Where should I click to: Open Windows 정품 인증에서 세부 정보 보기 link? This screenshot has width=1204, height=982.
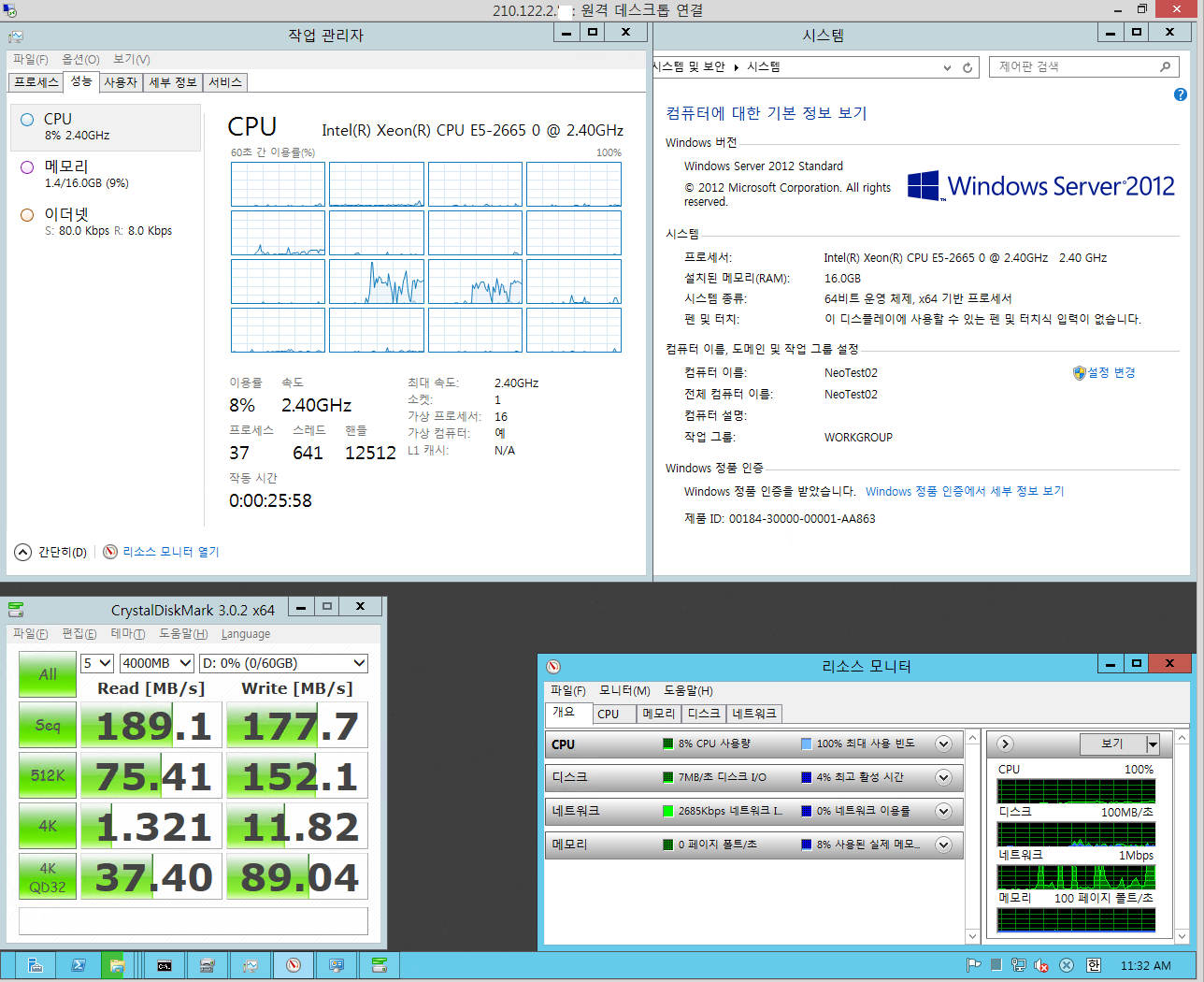pyautogui.click(x=965, y=491)
